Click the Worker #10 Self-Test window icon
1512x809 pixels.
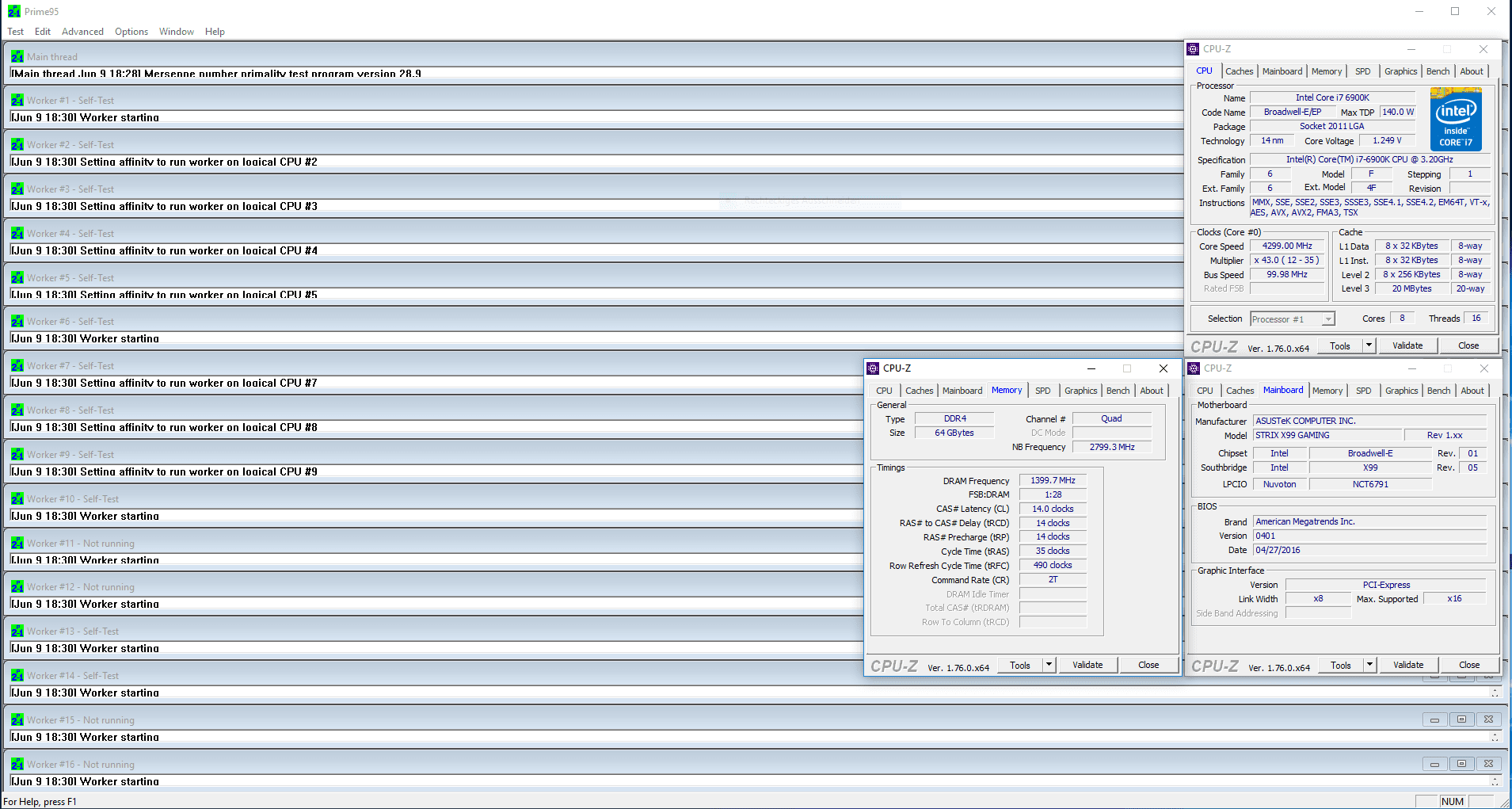click(x=17, y=499)
